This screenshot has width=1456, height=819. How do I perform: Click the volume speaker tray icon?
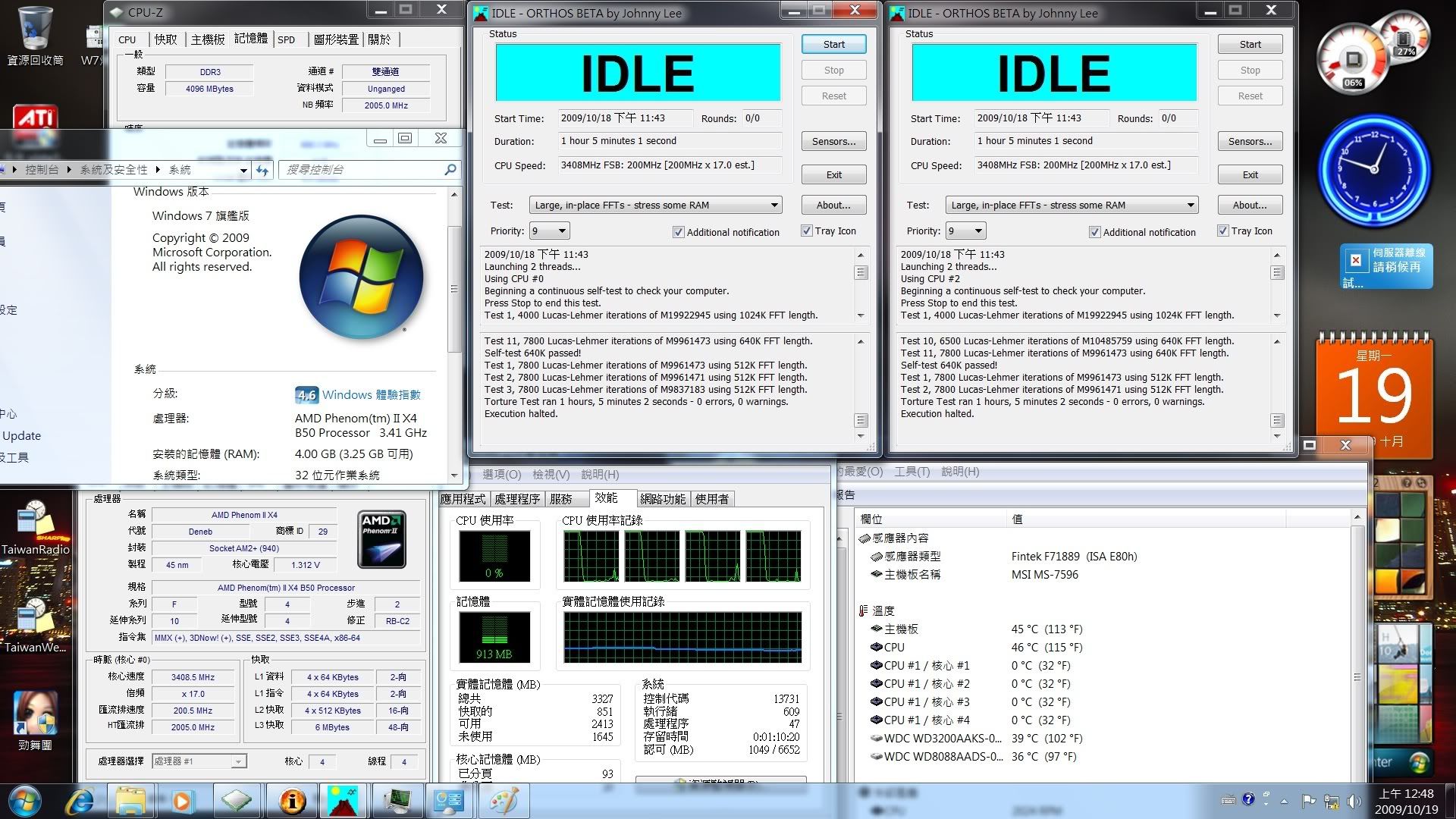(1354, 801)
